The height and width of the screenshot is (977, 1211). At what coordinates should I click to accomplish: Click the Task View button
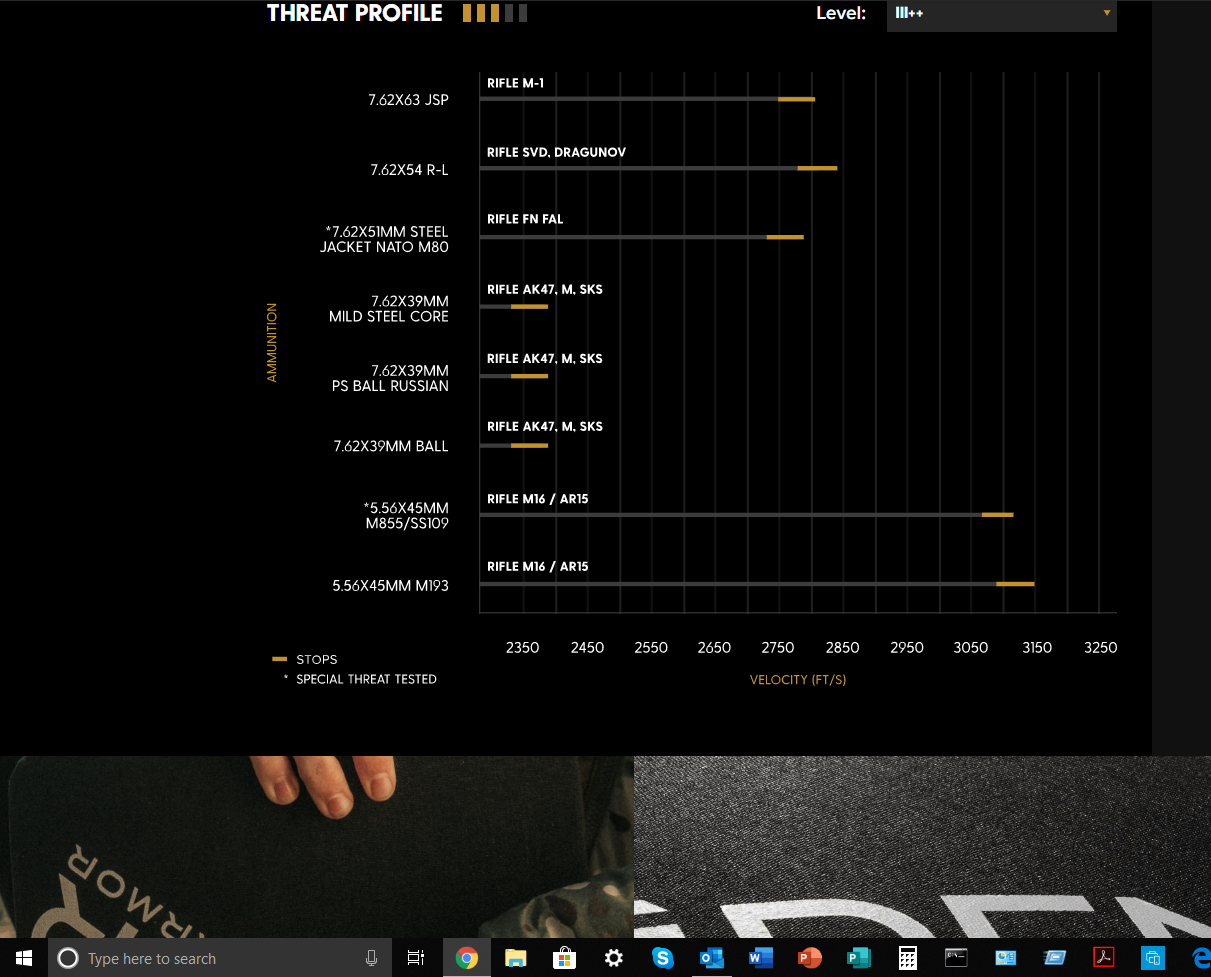point(416,958)
